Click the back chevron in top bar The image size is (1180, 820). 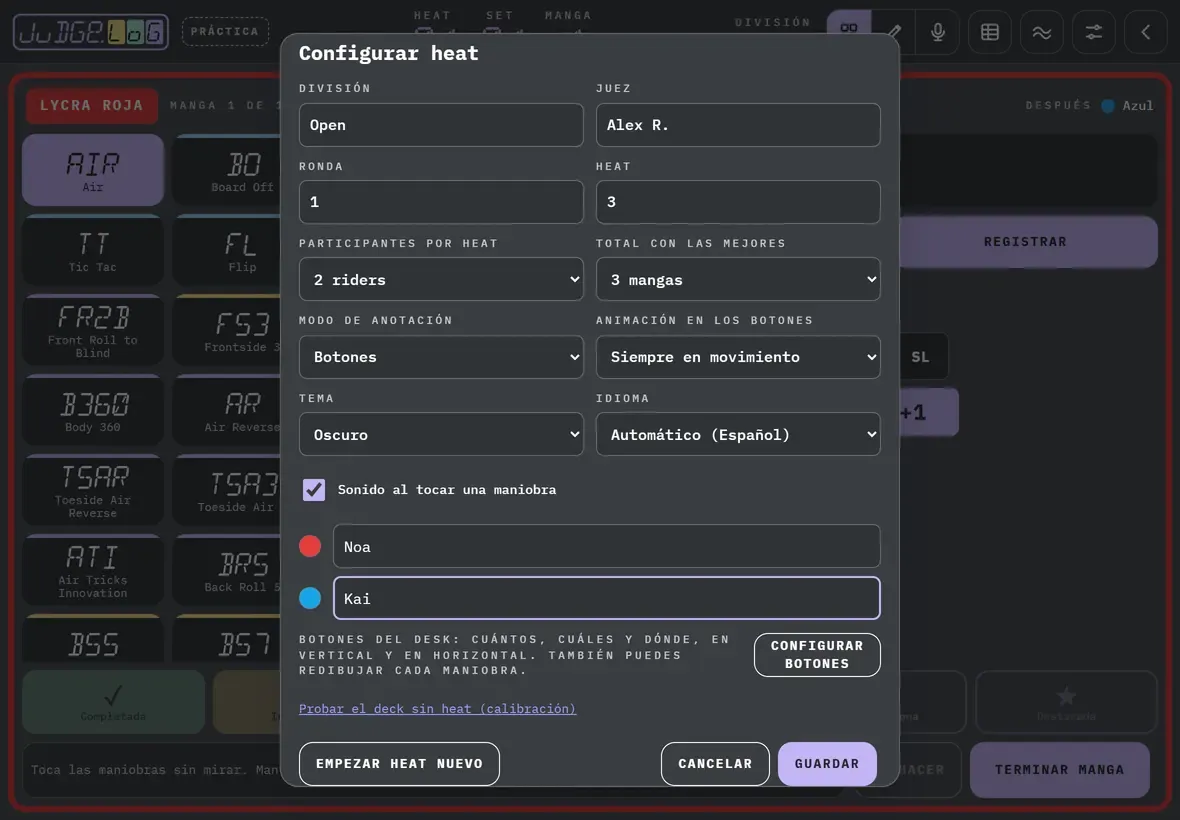click(x=1145, y=32)
